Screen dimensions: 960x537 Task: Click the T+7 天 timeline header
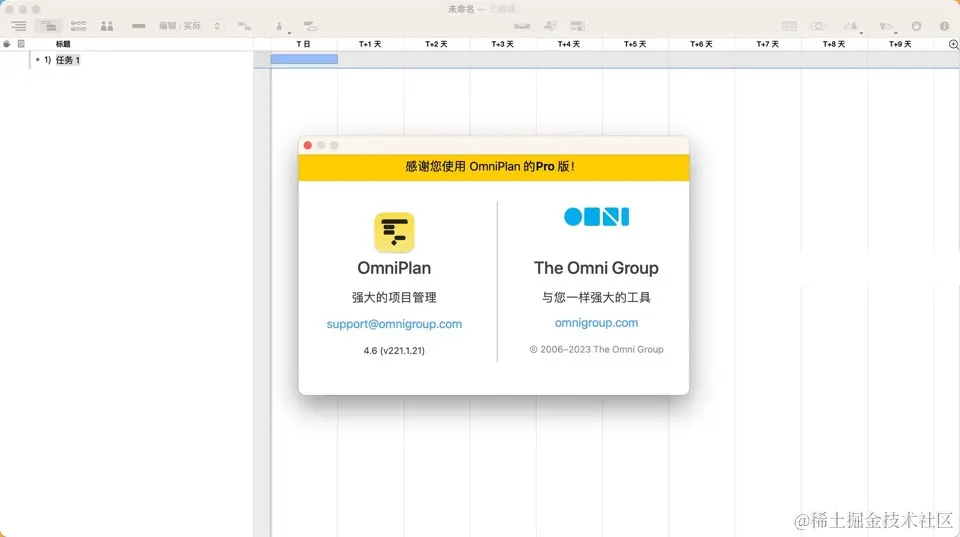click(767, 44)
